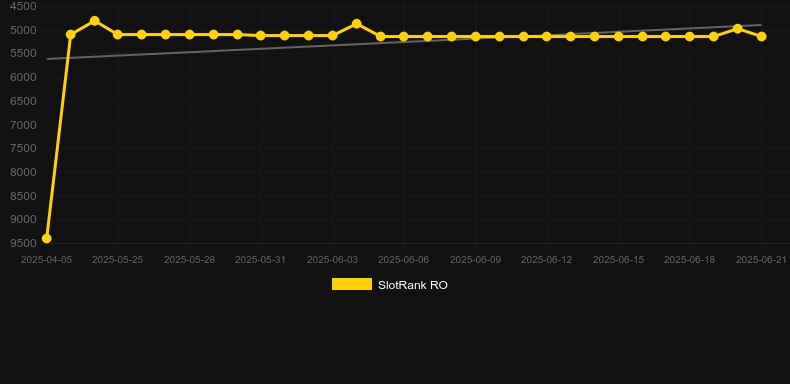
Task: Select the data point for 2025-05-28
Action: coord(189,35)
